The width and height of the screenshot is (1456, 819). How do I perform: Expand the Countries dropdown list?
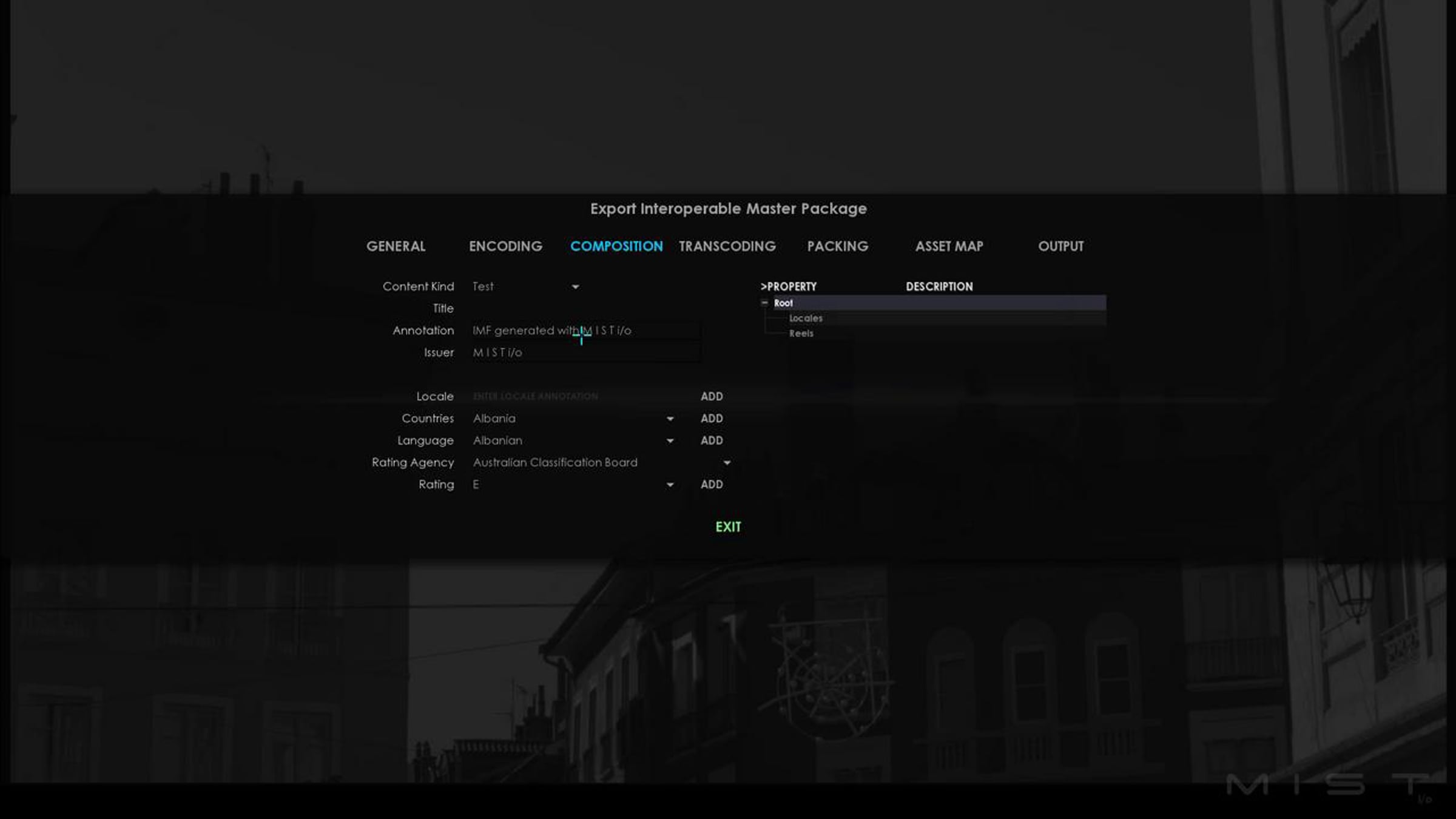coord(670,419)
